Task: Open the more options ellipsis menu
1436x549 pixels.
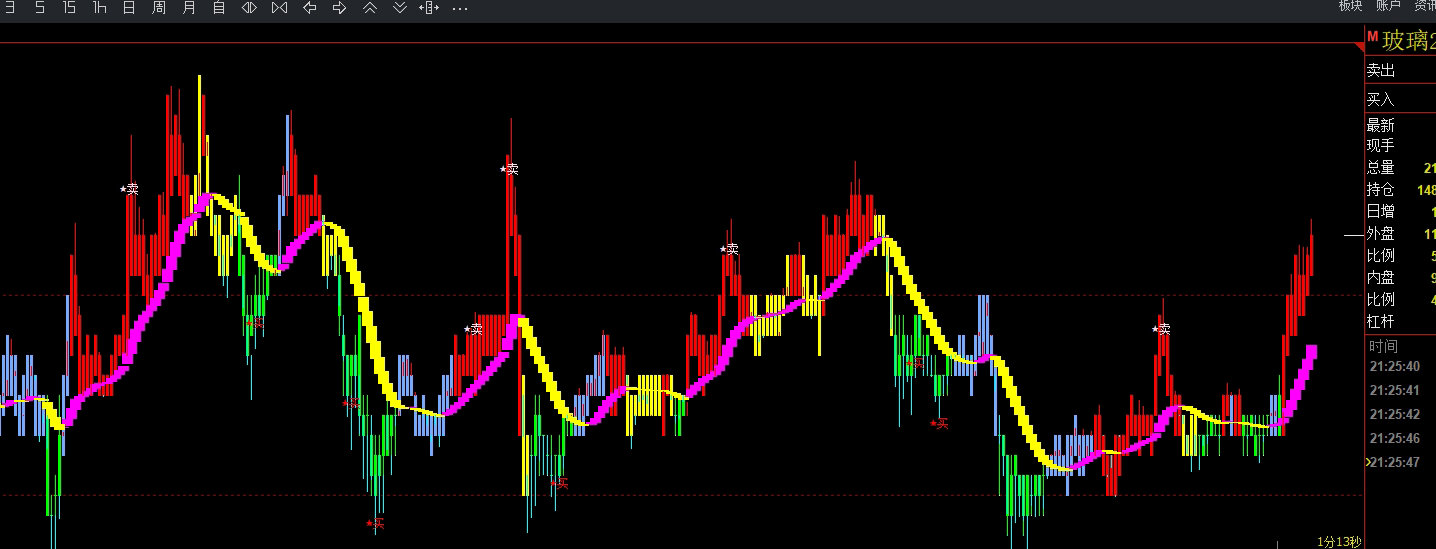Action: coord(460,8)
